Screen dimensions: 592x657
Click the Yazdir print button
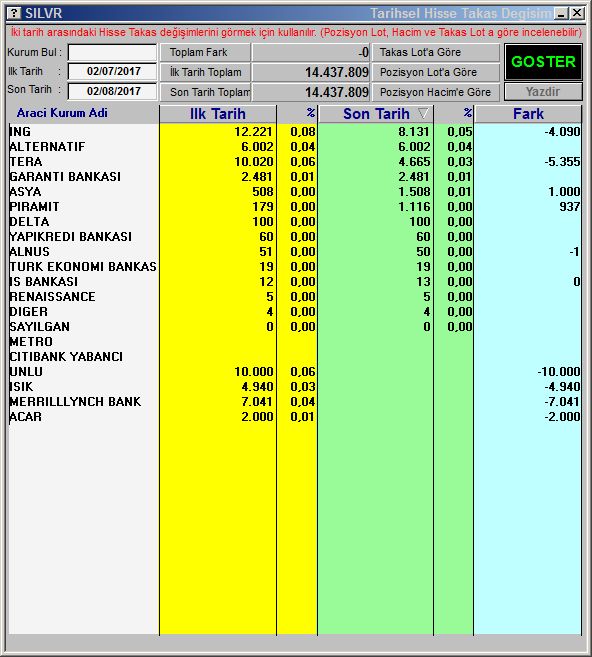pyautogui.click(x=543, y=92)
